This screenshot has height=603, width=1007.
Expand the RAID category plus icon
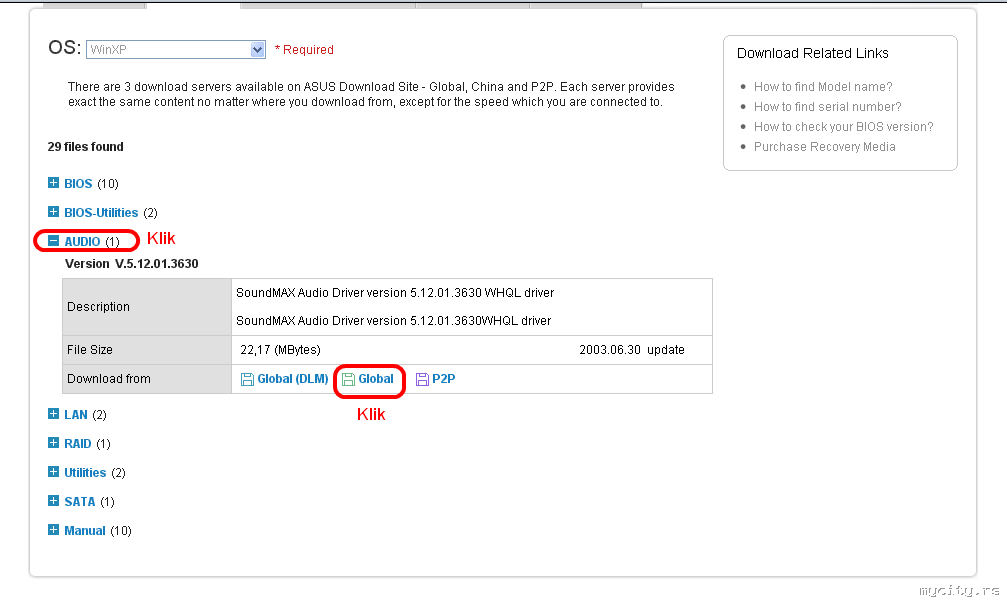click(53, 443)
